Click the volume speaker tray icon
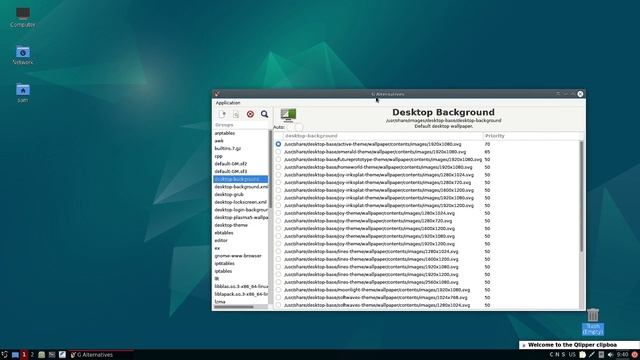This screenshot has width=640, height=360. pyautogui.click(x=610, y=355)
